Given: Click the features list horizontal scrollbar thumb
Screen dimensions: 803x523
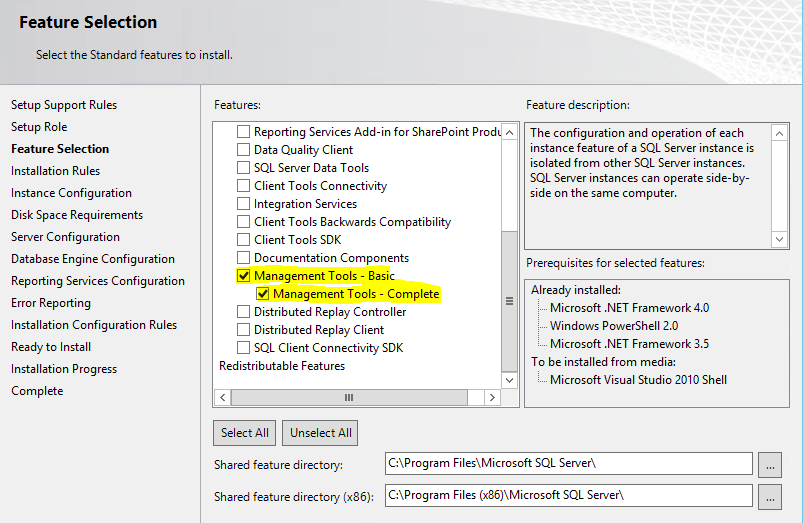Looking at the screenshot, I should [349, 398].
